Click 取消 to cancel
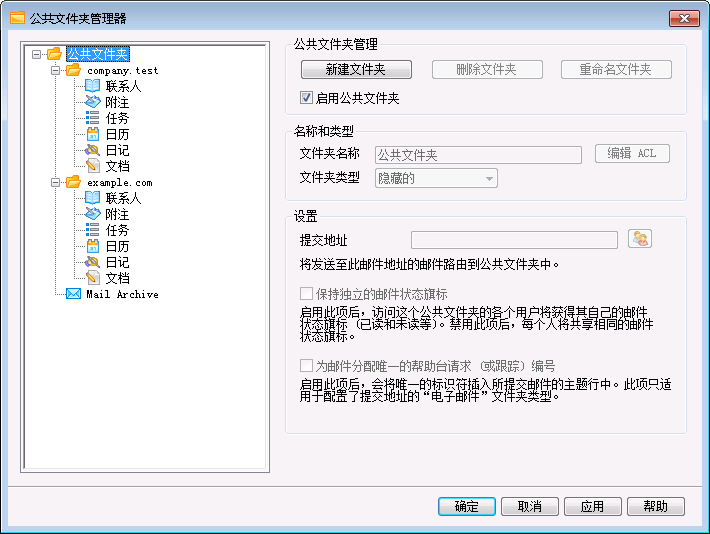Image resolution: width=710 pixels, height=534 pixels. (530, 506)
